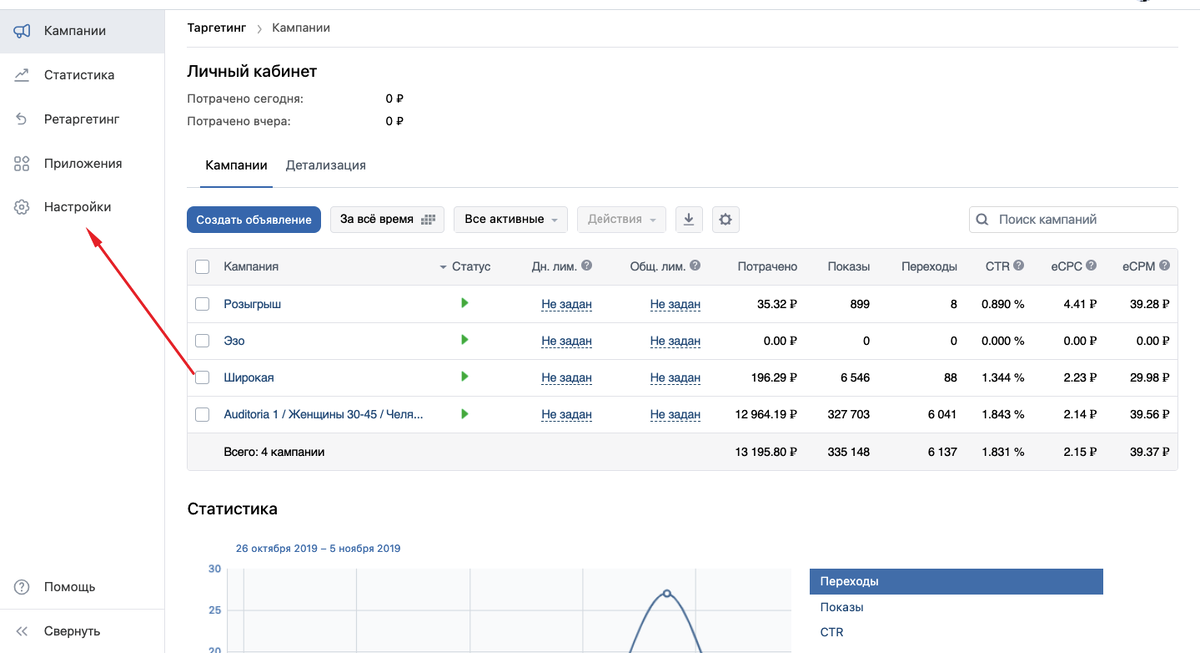Open Статистика in the sidebar menu
Image resolution: width=1200 pixels, height=653 pixels.
[x=82, y=75]
